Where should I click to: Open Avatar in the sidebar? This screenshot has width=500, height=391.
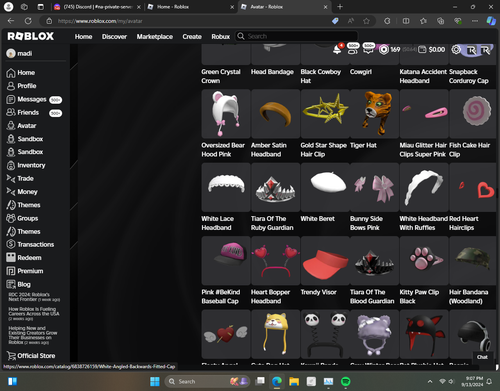[x=21, y=126]
